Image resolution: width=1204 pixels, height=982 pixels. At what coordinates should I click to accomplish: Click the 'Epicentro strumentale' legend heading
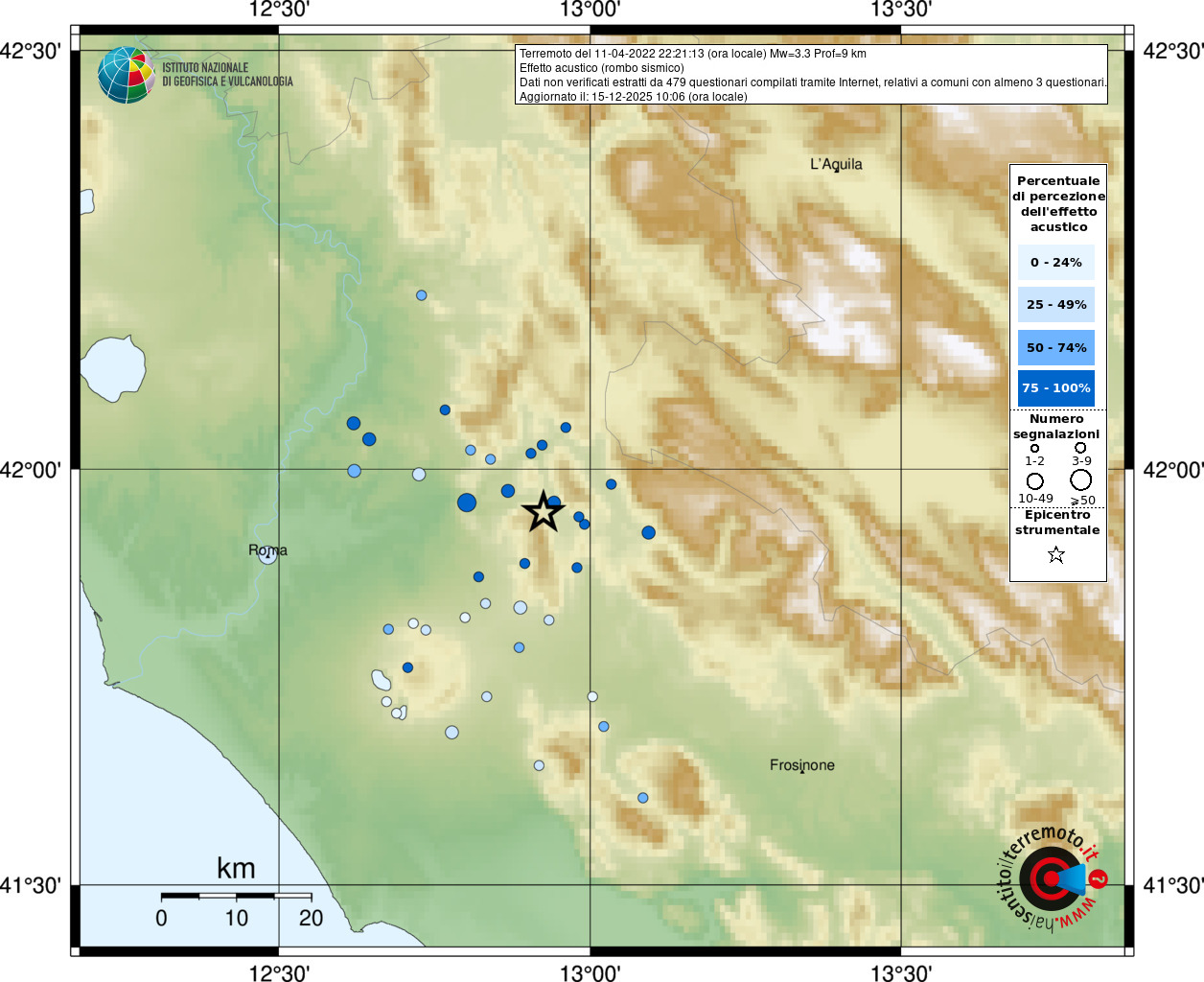pyautogui.click(x=1057, y=523)
